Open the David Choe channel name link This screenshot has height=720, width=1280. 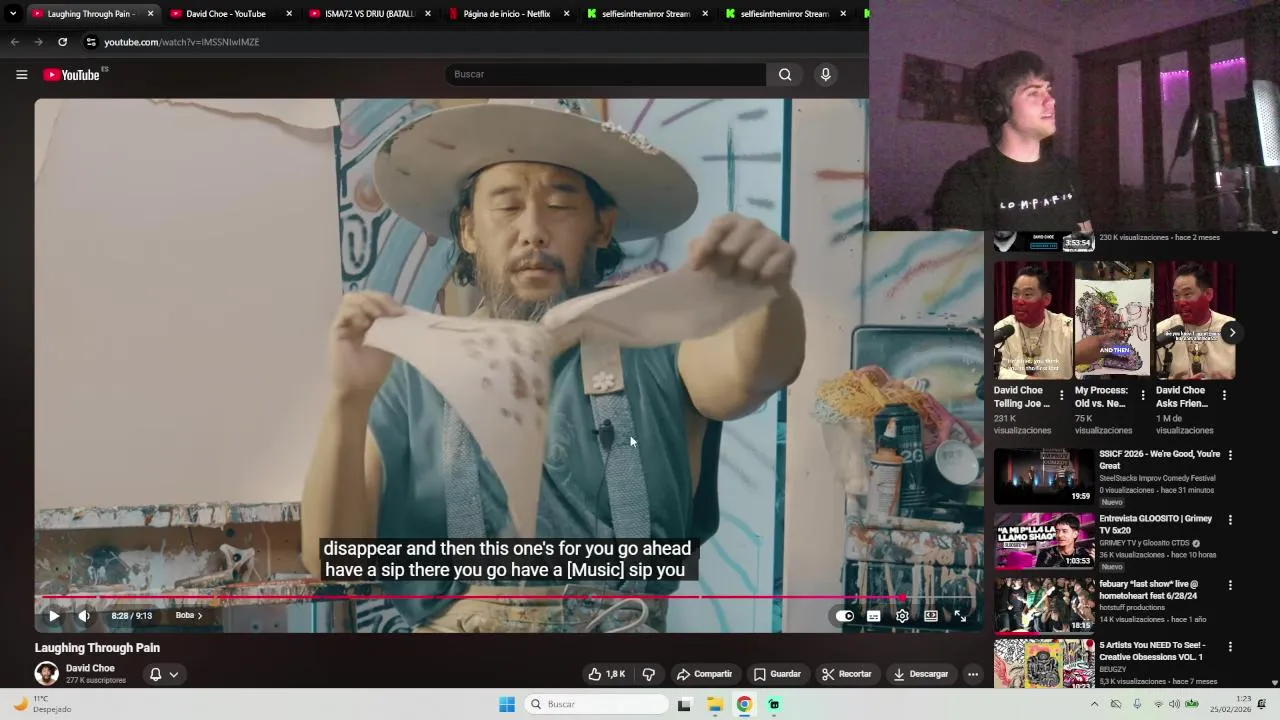(x=90, y=668)
